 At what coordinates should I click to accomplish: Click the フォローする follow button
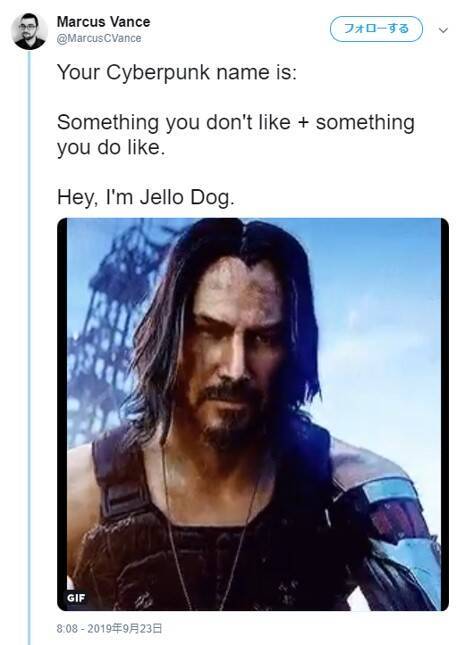[x=376, y=29]
